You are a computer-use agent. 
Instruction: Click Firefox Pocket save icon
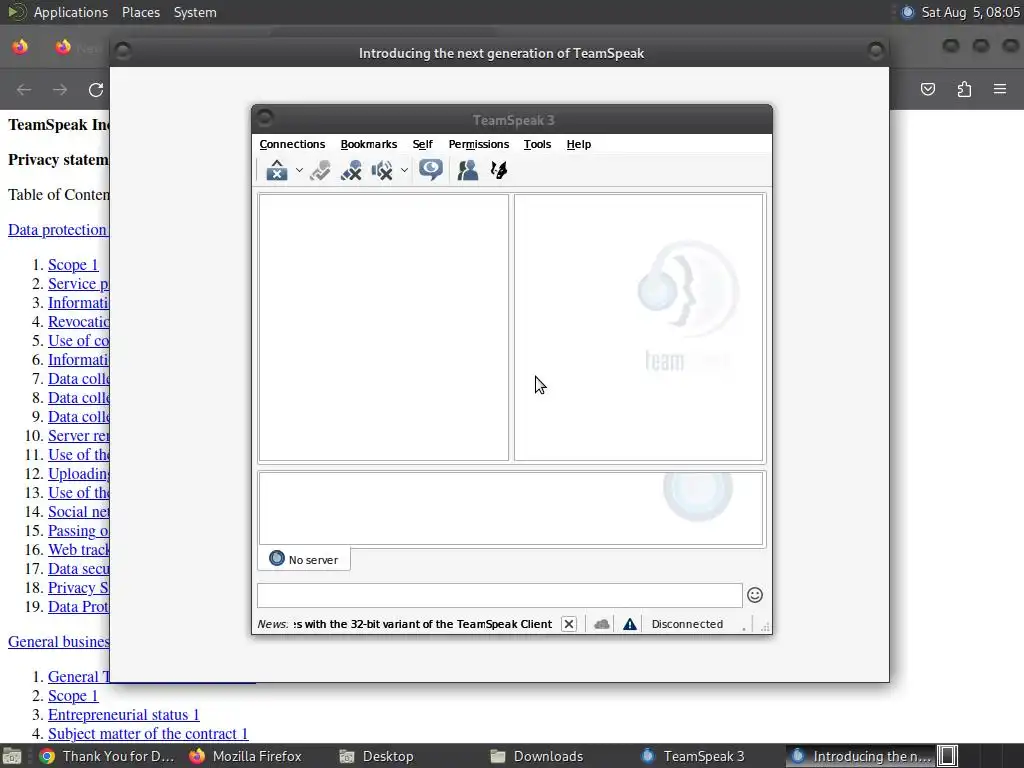point(928,89)
